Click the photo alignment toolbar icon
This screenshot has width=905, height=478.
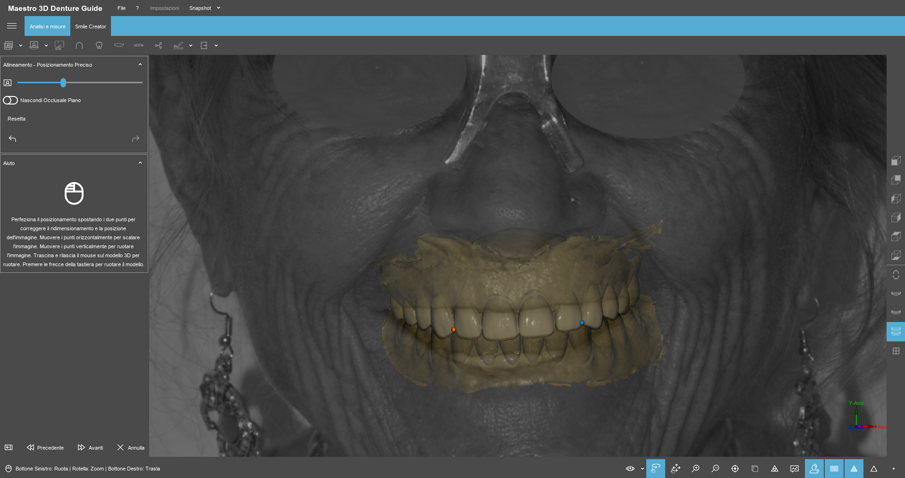(59, 45)
